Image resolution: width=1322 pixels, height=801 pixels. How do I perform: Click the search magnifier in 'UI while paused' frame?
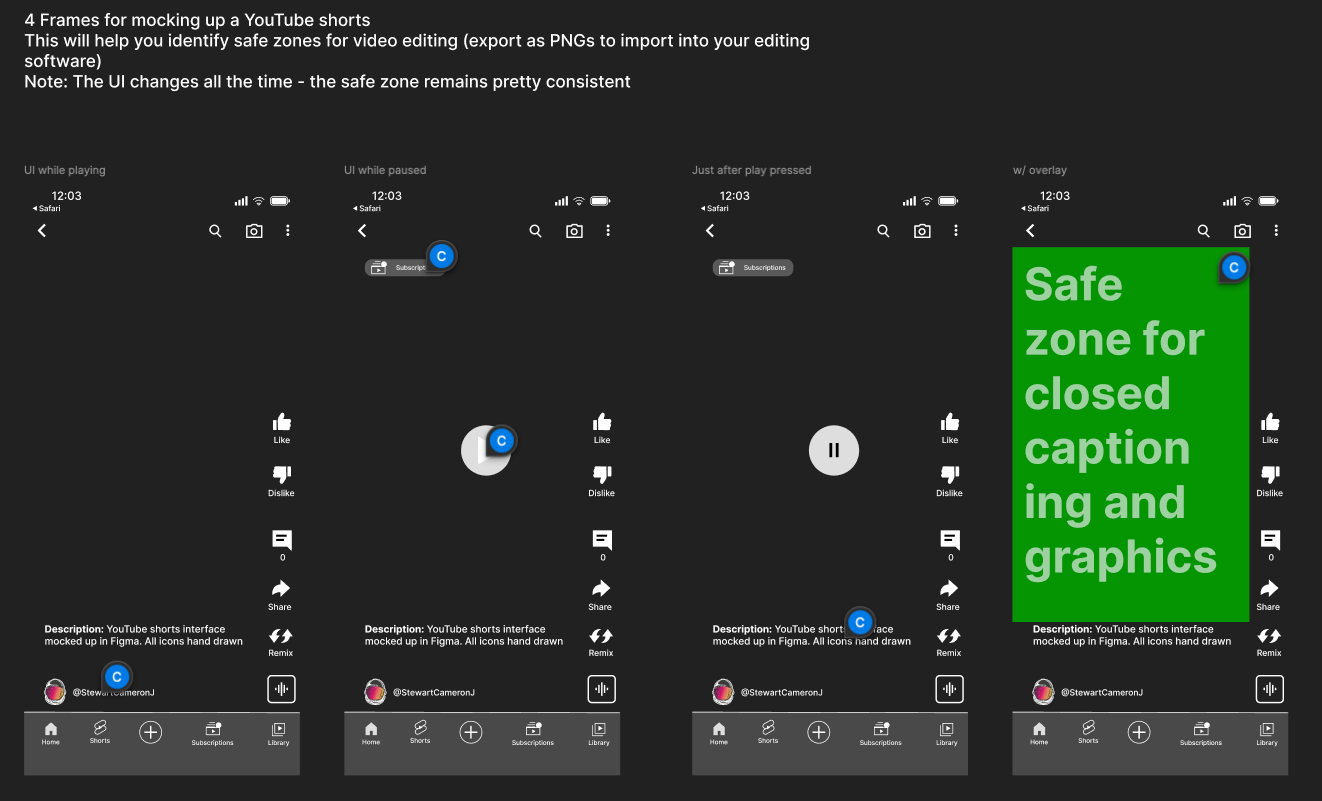[x=536, y=231]
